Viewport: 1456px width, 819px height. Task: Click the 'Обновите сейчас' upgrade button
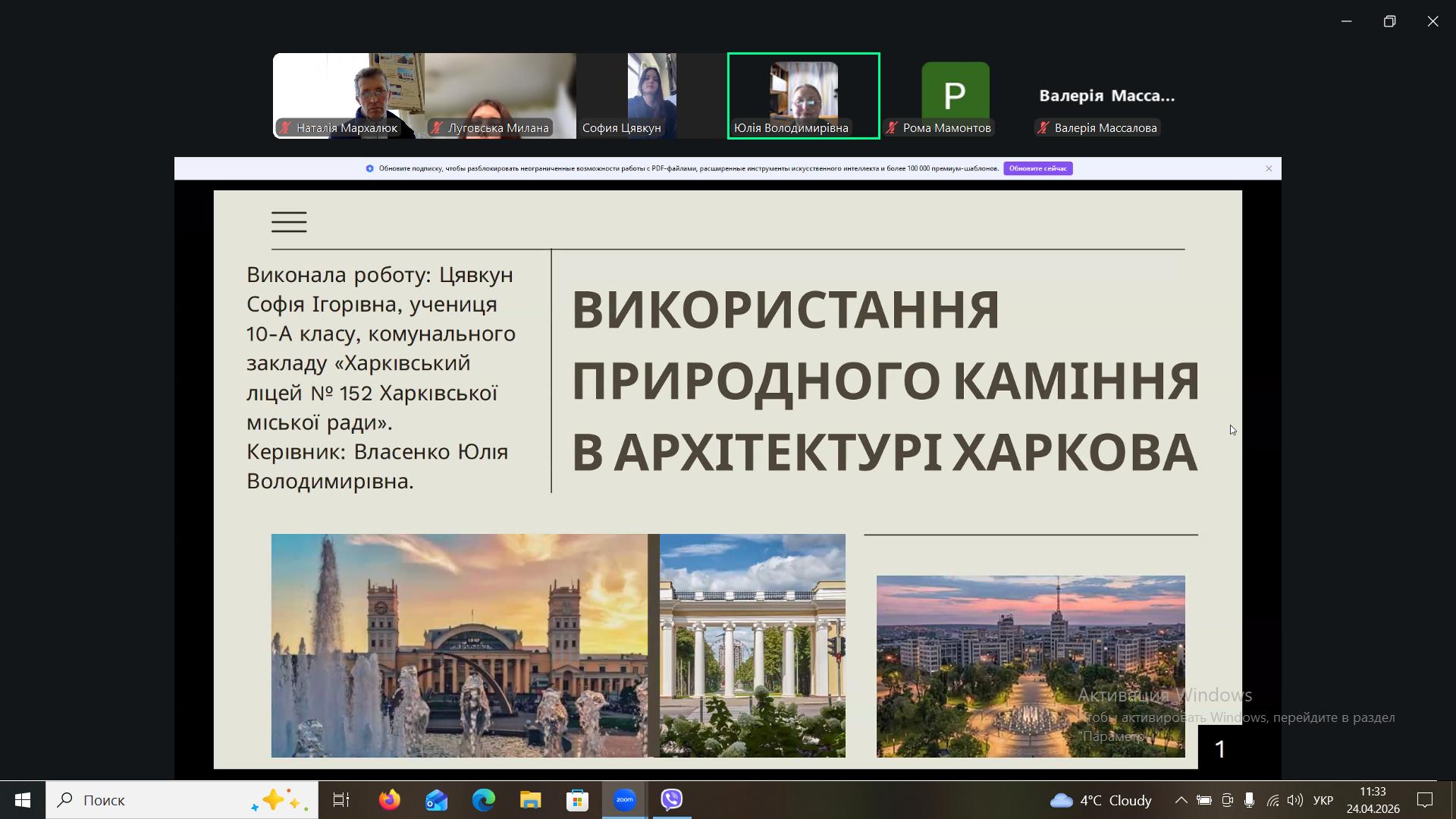[1037, 168]
